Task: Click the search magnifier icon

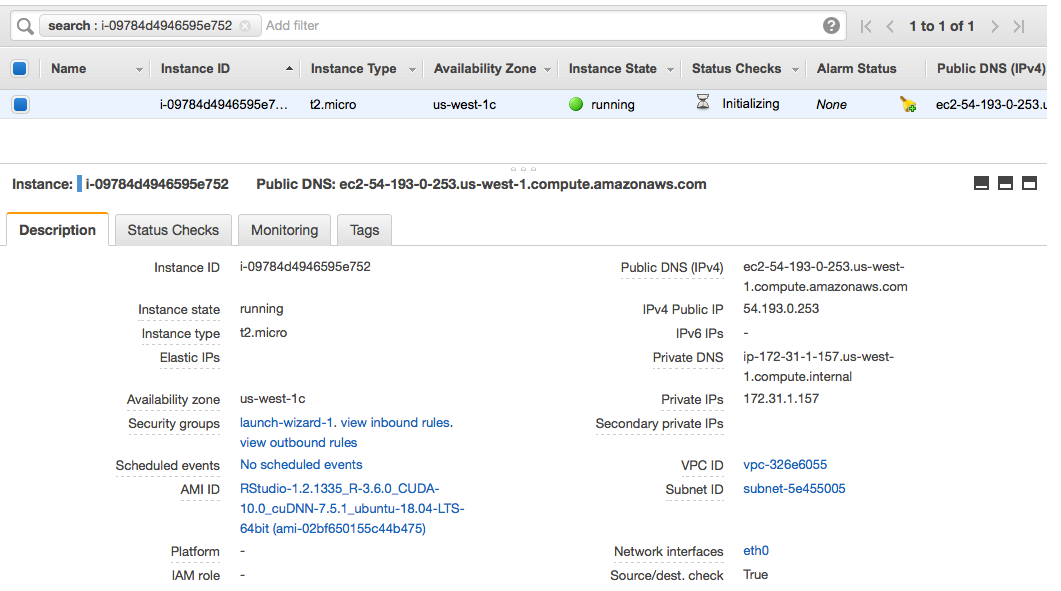Action: pos(25,26)
